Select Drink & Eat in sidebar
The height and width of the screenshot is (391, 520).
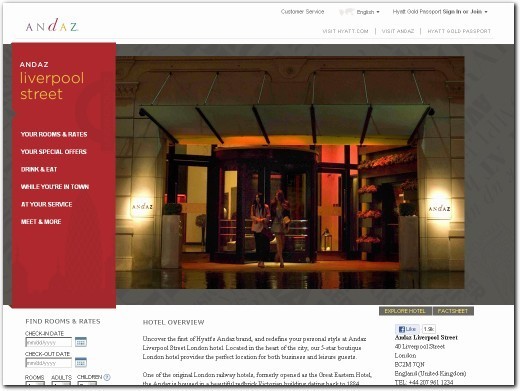coord(39,169)
